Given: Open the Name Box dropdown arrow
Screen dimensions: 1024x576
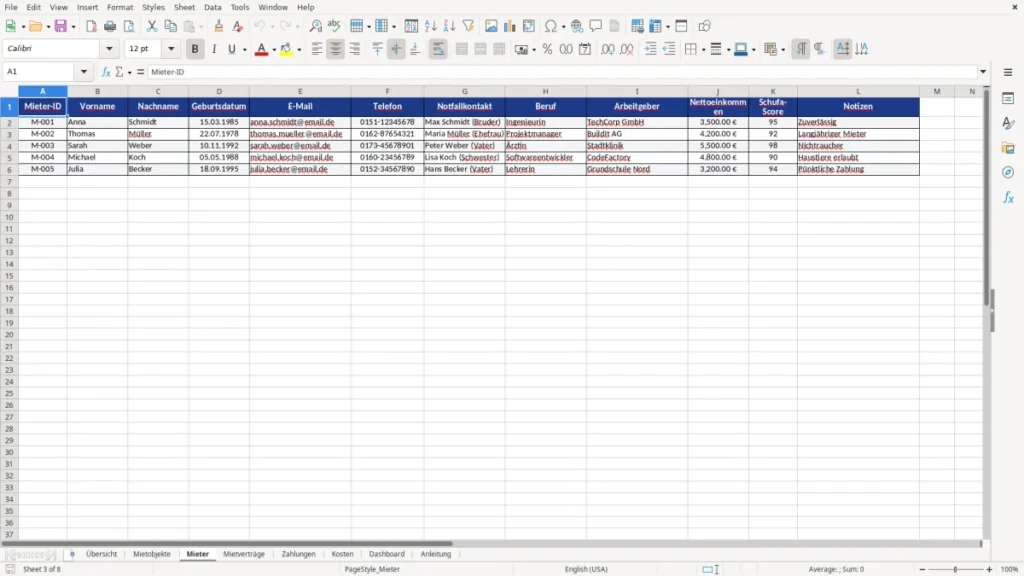Looking at the screenshot, I should pos(84,72).
